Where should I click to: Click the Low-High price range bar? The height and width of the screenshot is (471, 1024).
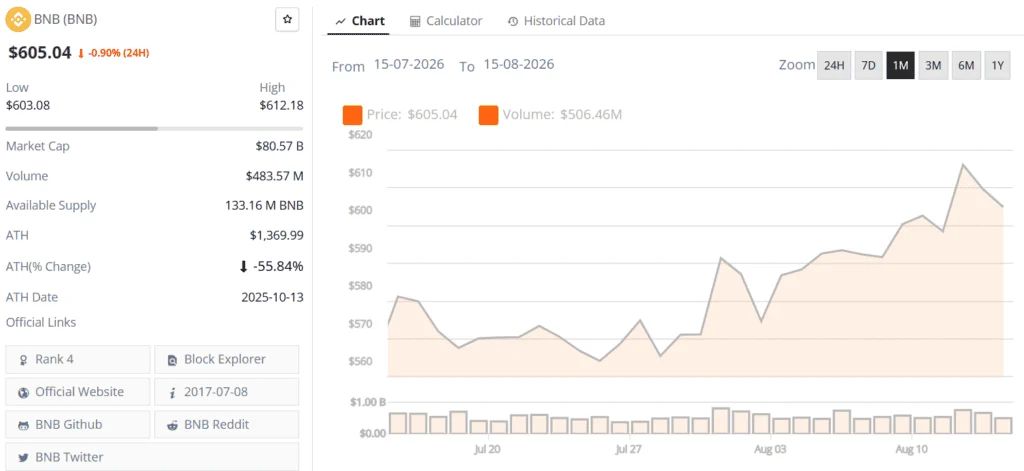(x=154, y=129)
